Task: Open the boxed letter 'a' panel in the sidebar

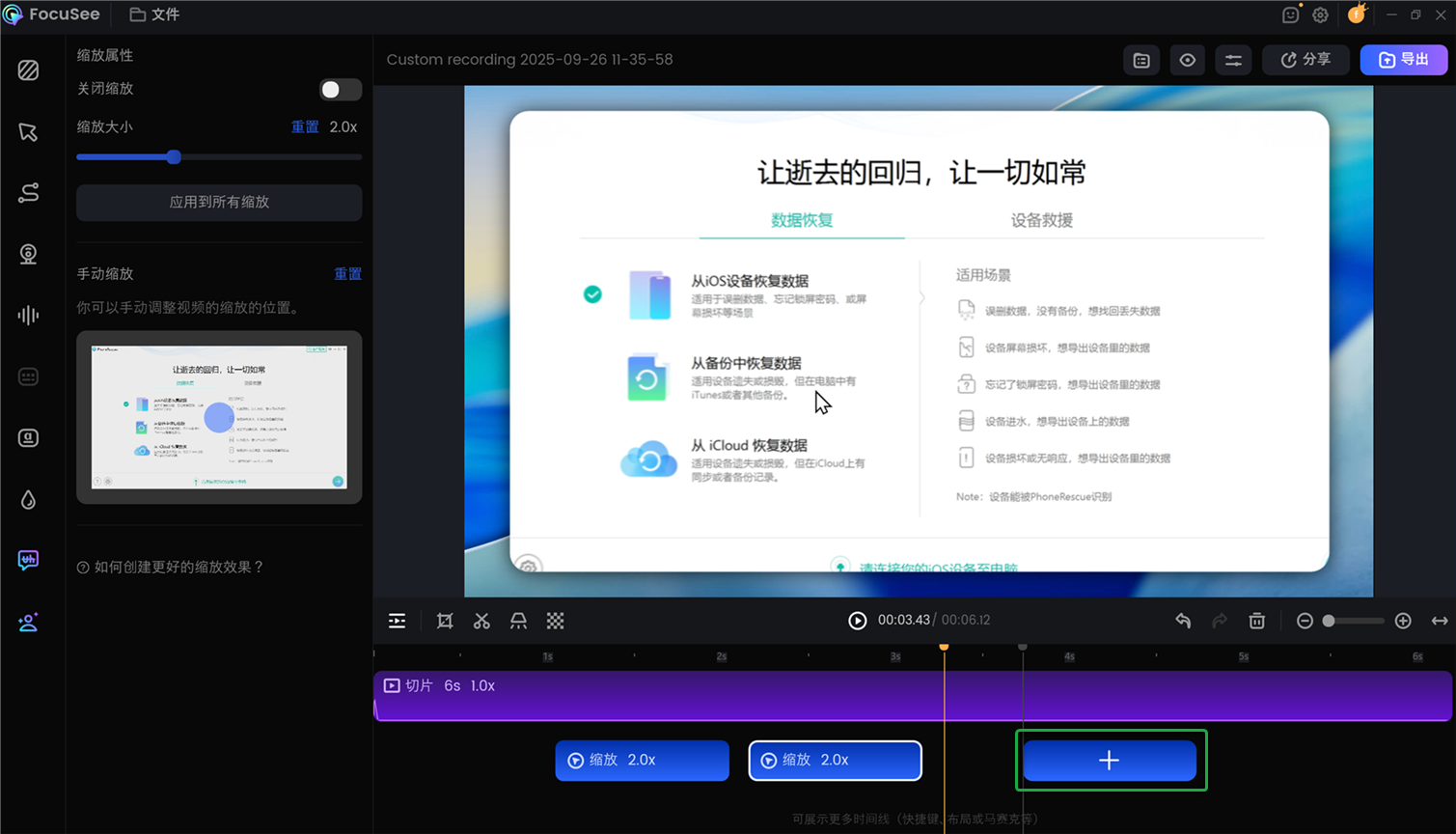Action: coord(28,437)
